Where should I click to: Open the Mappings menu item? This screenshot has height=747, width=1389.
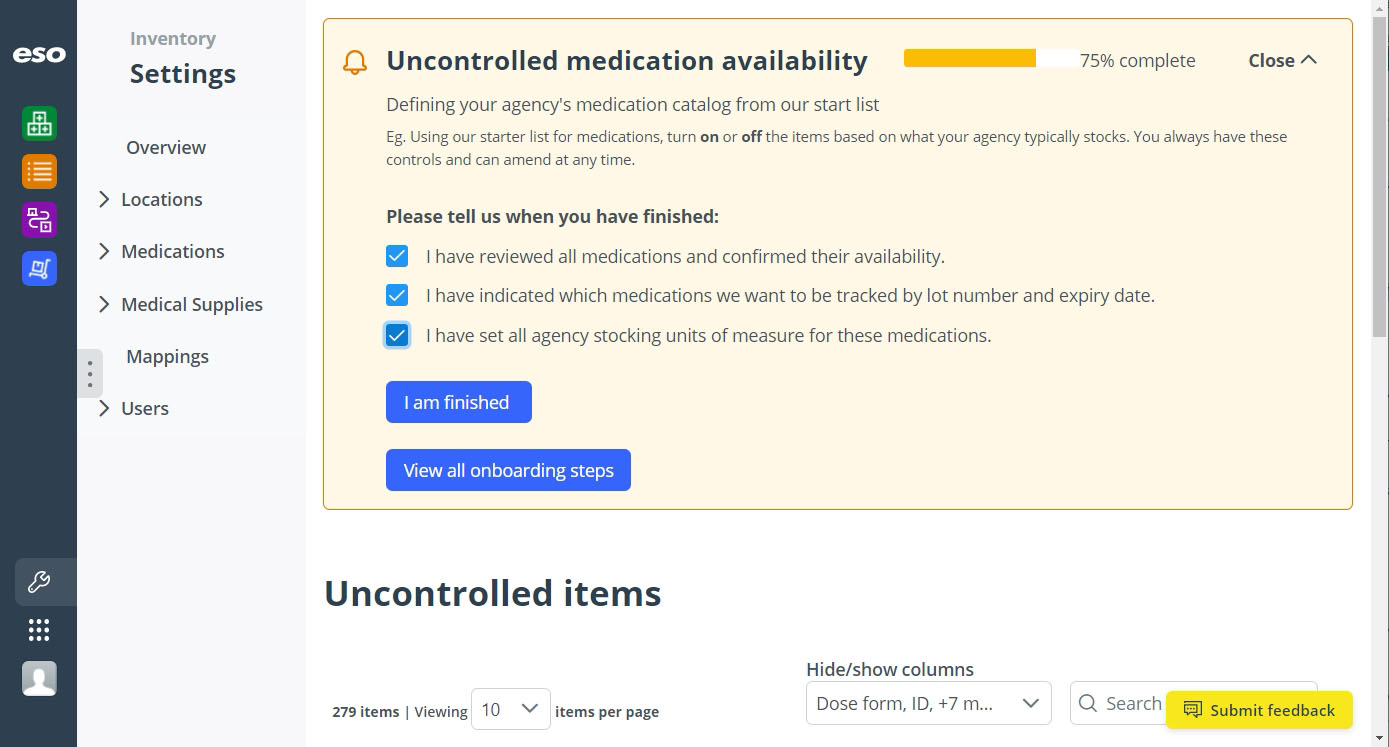click(x=167, y=356)
